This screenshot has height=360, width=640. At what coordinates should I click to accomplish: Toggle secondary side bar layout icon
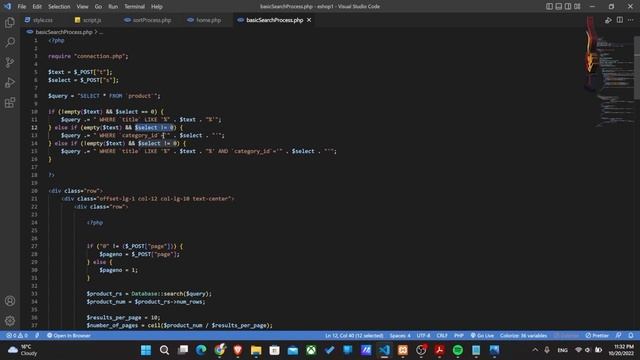(x=568, y=7)
